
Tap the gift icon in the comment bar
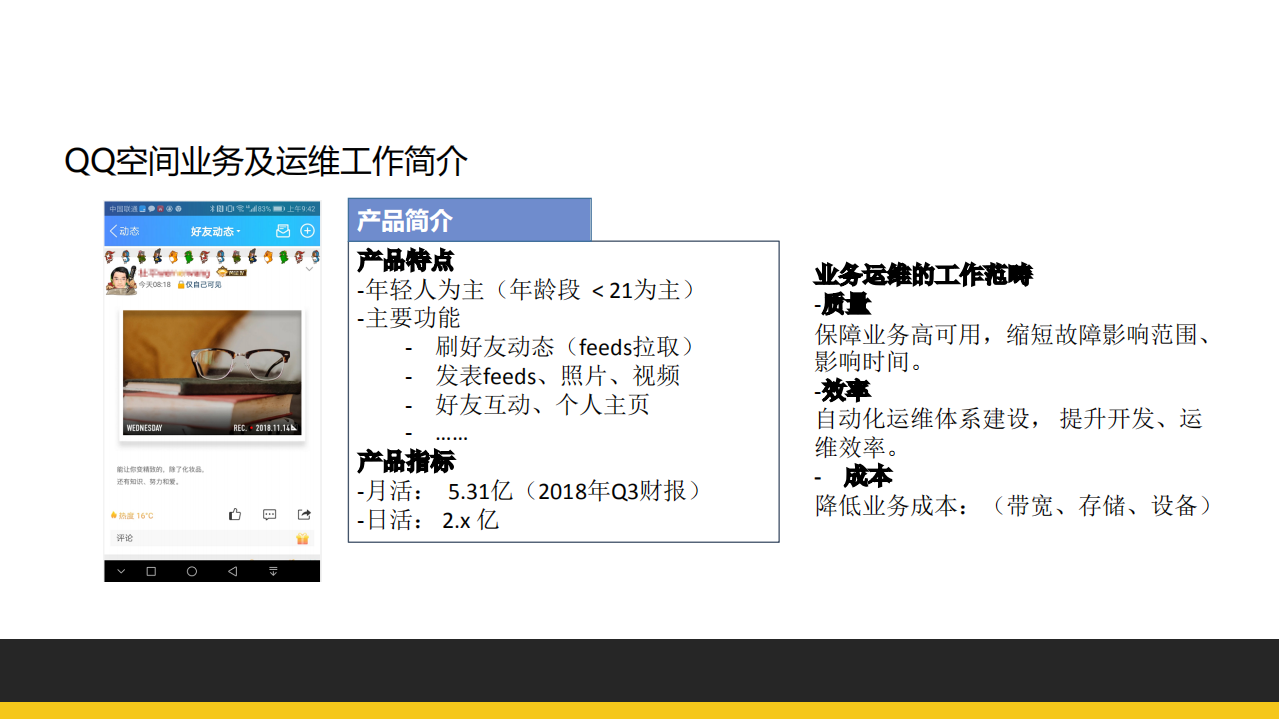tap(302, 539)
